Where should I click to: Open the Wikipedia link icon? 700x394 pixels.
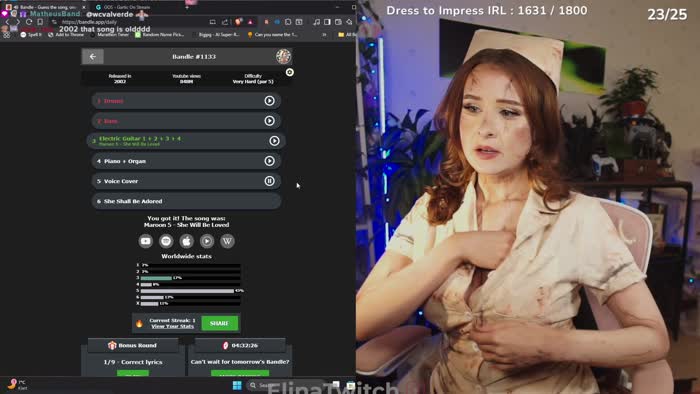pos(227,241)
